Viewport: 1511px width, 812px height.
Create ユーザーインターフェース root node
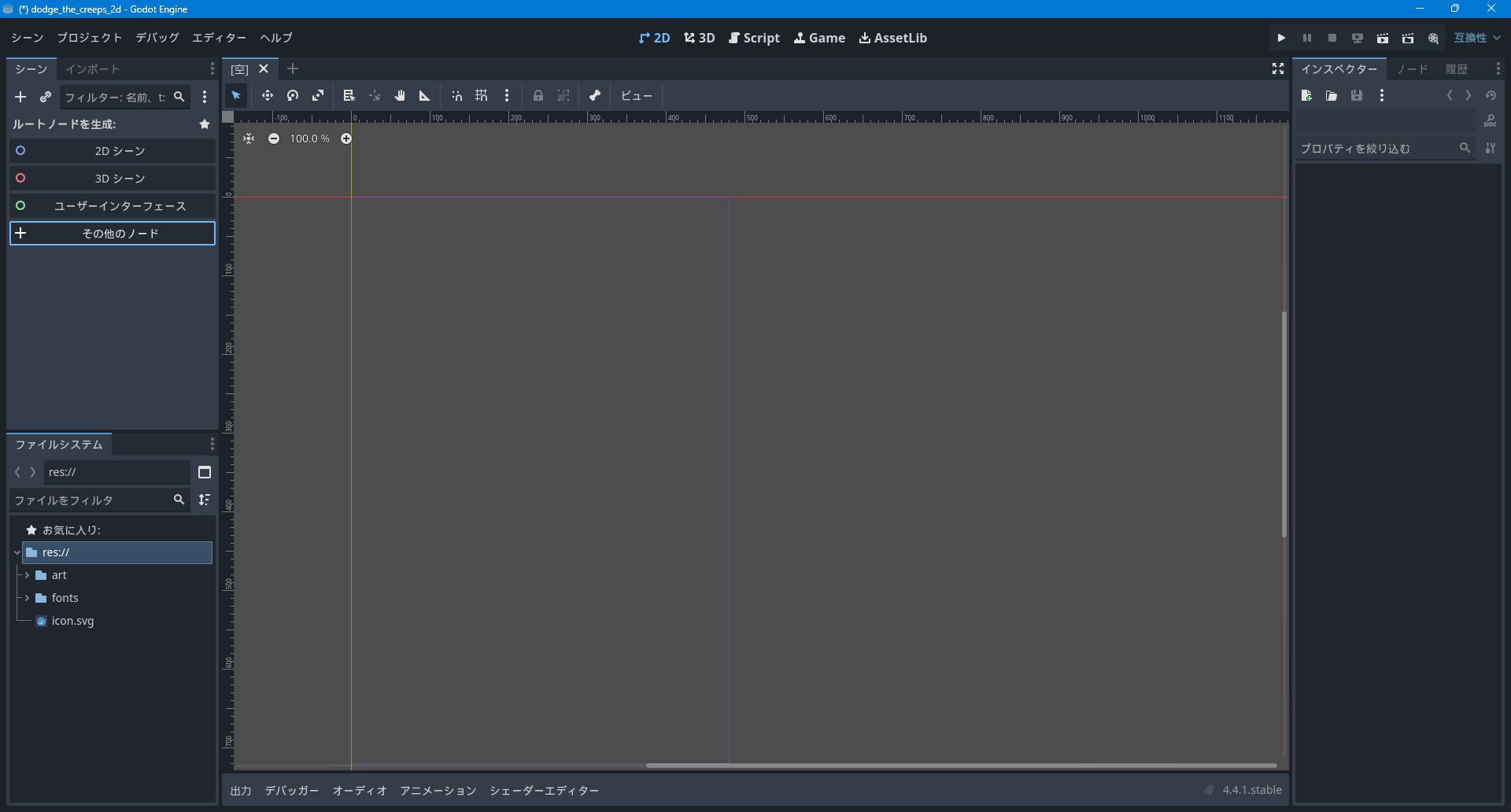point(113,206)
